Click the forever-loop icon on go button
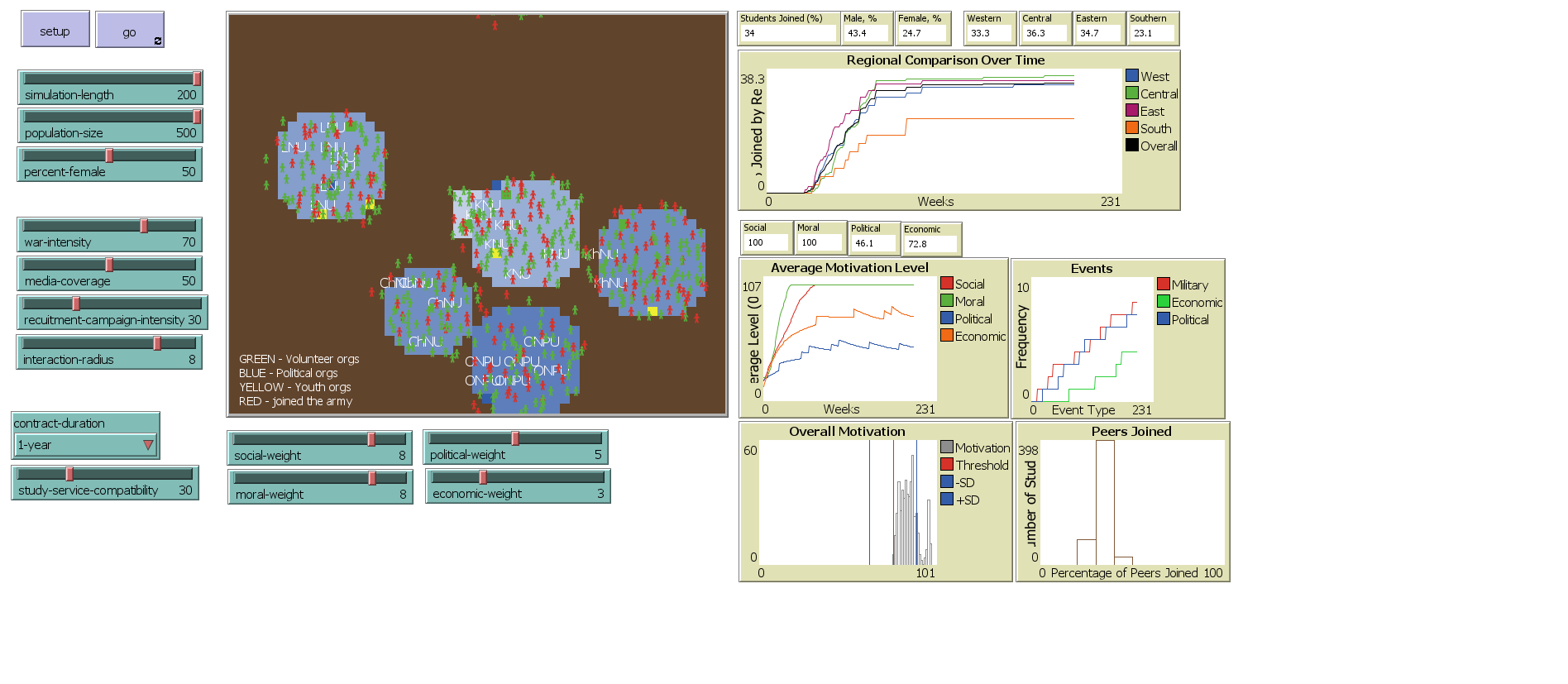This screenshot has height=684, width=1568. pos(157,41)
